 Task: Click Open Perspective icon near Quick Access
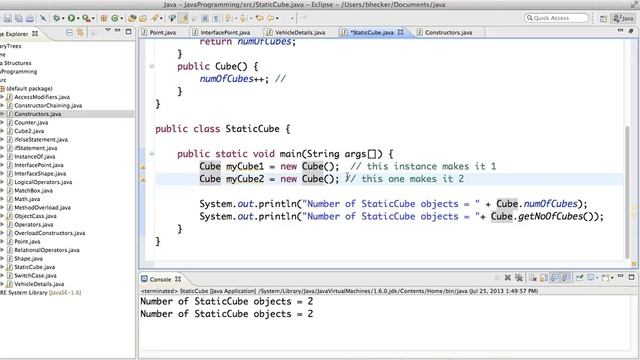click(x=603, y=18)
